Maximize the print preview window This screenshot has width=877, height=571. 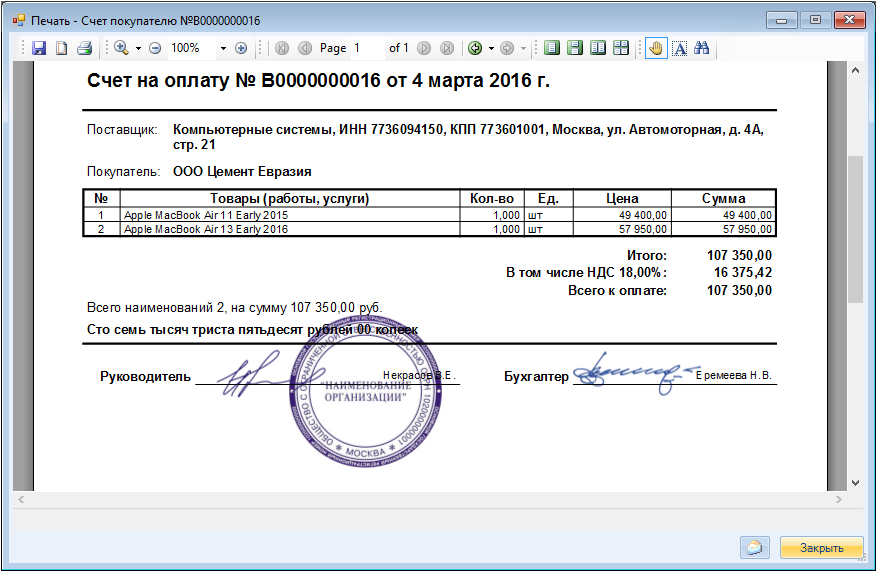coord(815,20)
